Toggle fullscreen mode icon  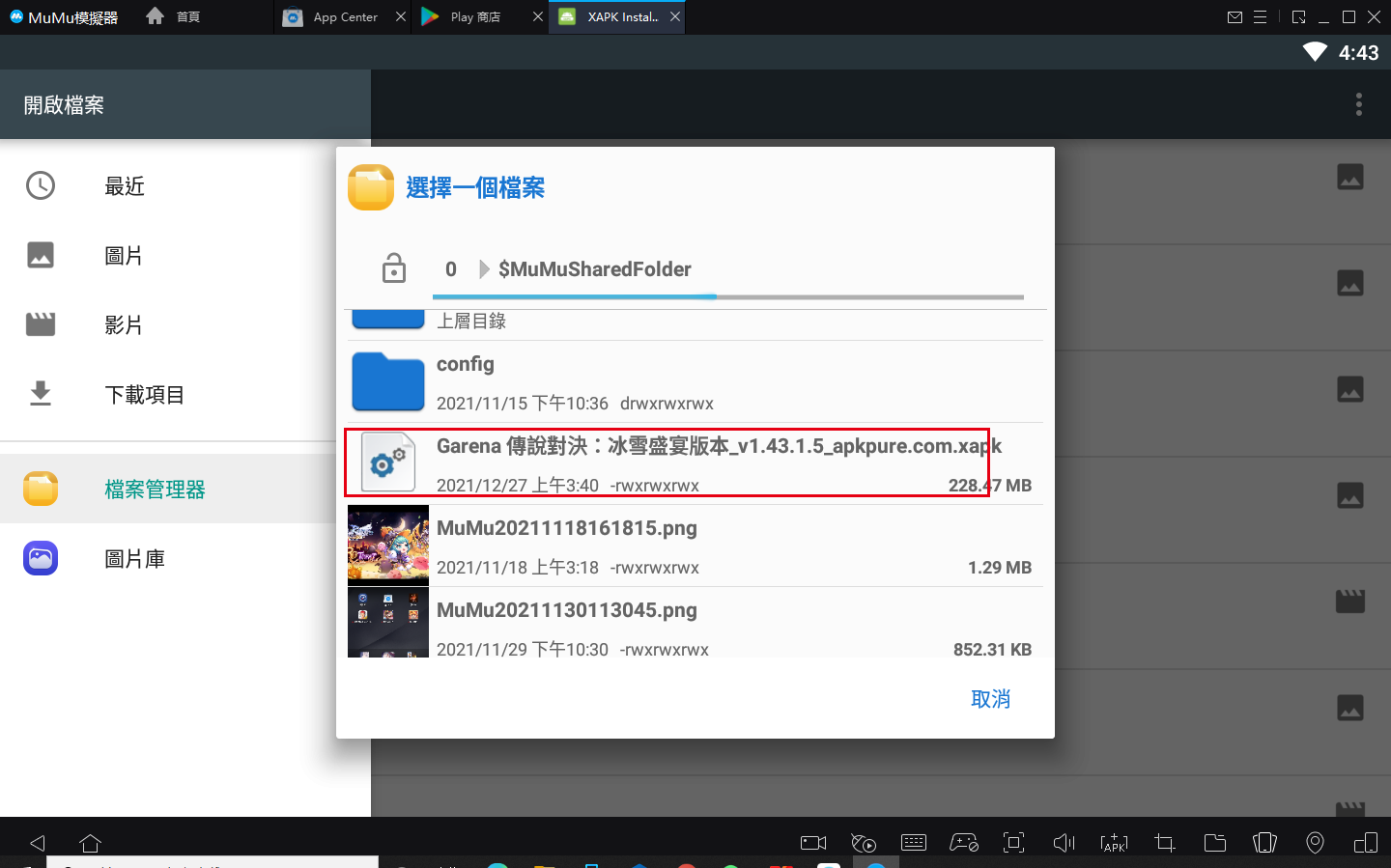point(1013,843)
